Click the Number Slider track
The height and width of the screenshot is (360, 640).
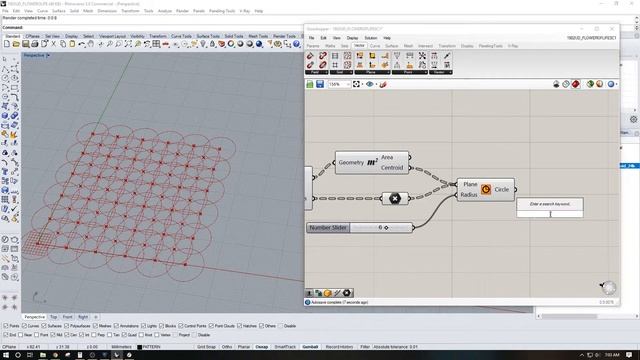[x=381, y=228]
